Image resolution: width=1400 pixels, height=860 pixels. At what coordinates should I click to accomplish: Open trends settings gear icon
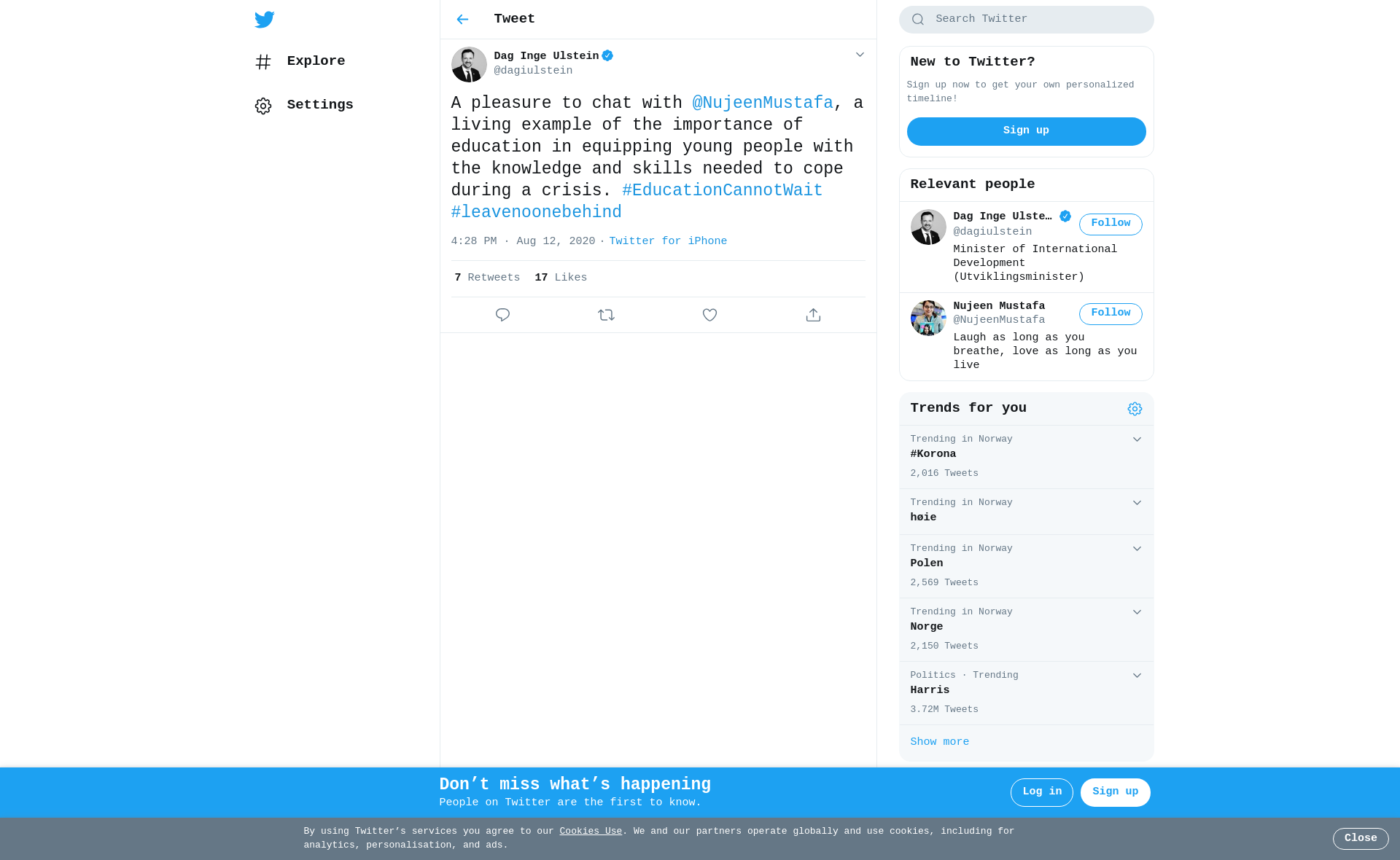point(1135,409)
